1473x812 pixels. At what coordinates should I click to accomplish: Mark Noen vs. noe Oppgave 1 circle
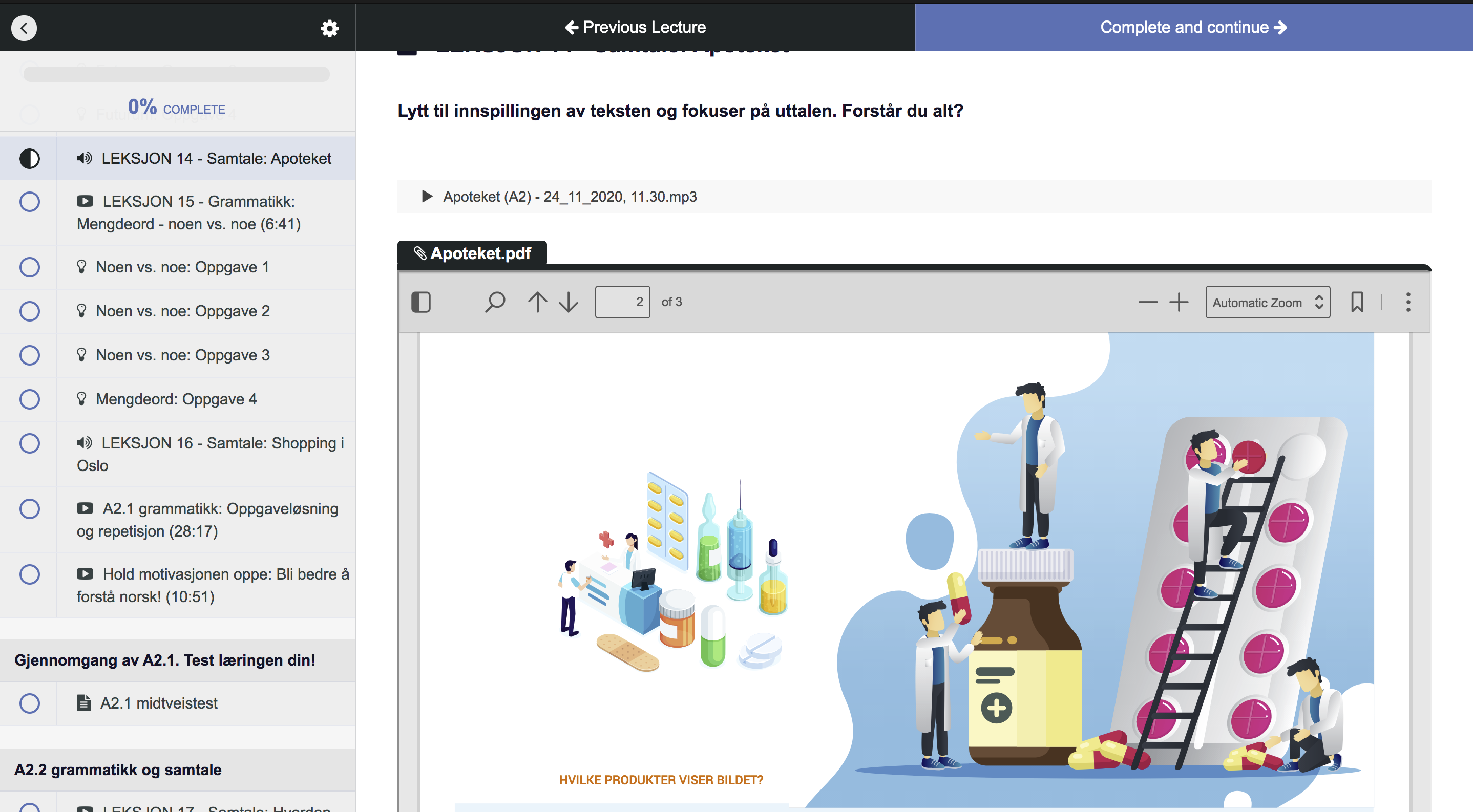30,267
